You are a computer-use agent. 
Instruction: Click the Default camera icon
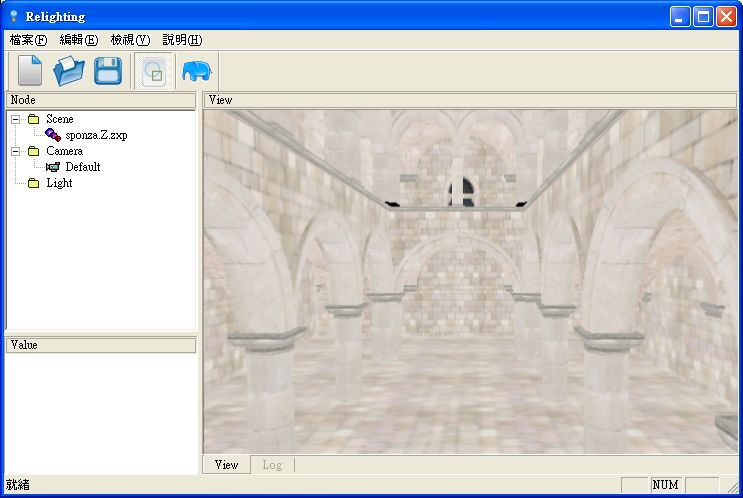53,167
